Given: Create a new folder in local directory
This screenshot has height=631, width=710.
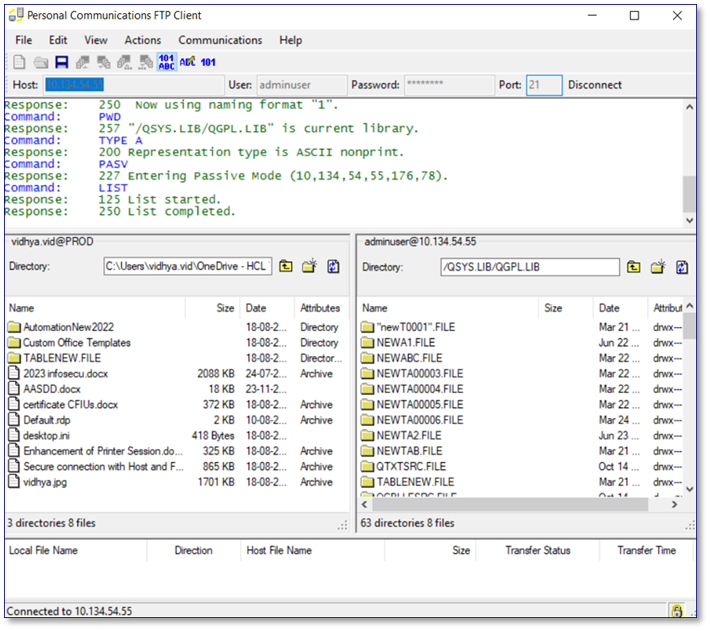Looking at the screenshot, I should pos(309,266).
